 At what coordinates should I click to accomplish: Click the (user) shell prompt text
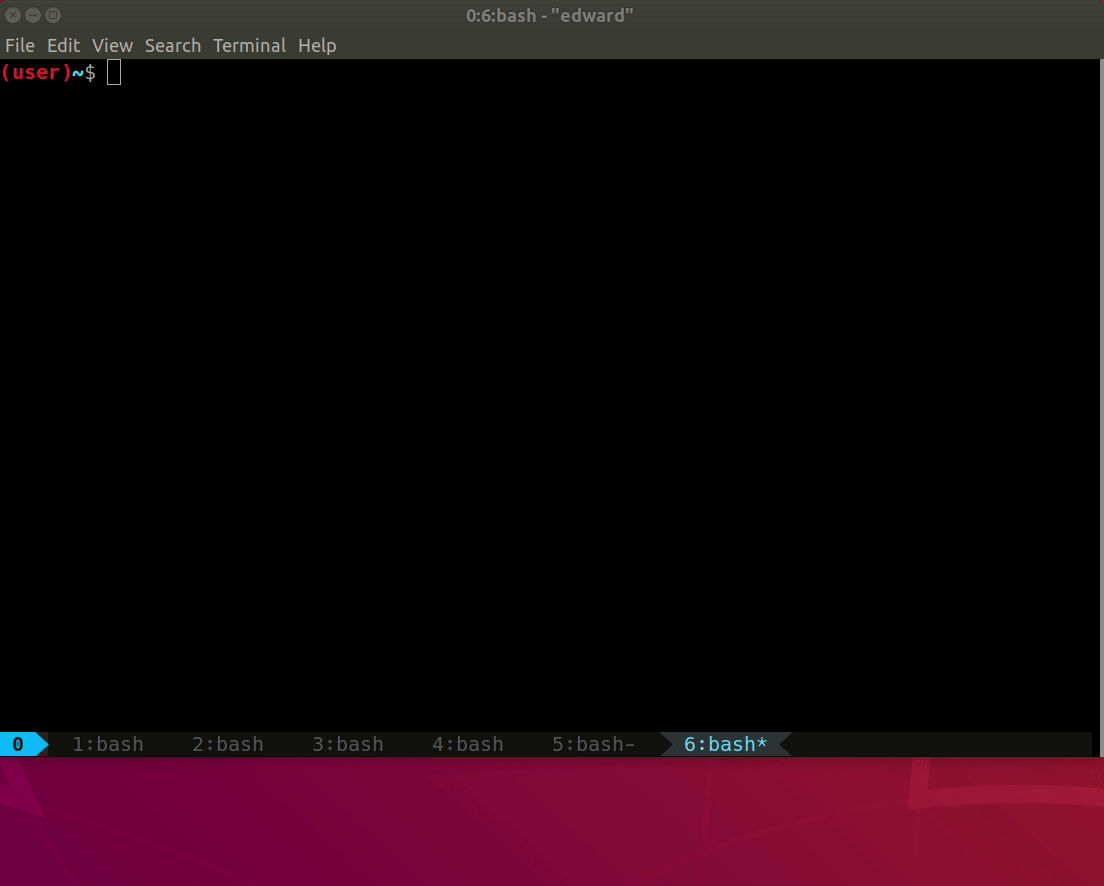[37, 73]
